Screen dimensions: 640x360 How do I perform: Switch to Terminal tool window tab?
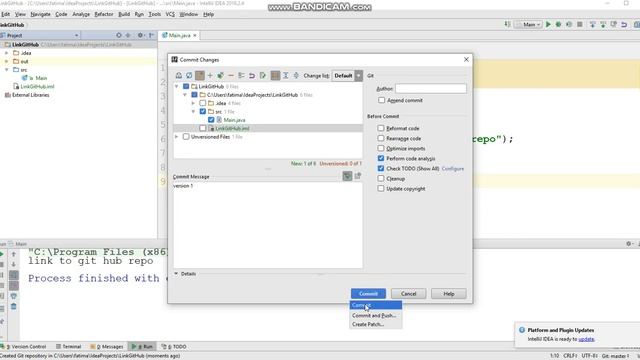[x=69, y=346]
